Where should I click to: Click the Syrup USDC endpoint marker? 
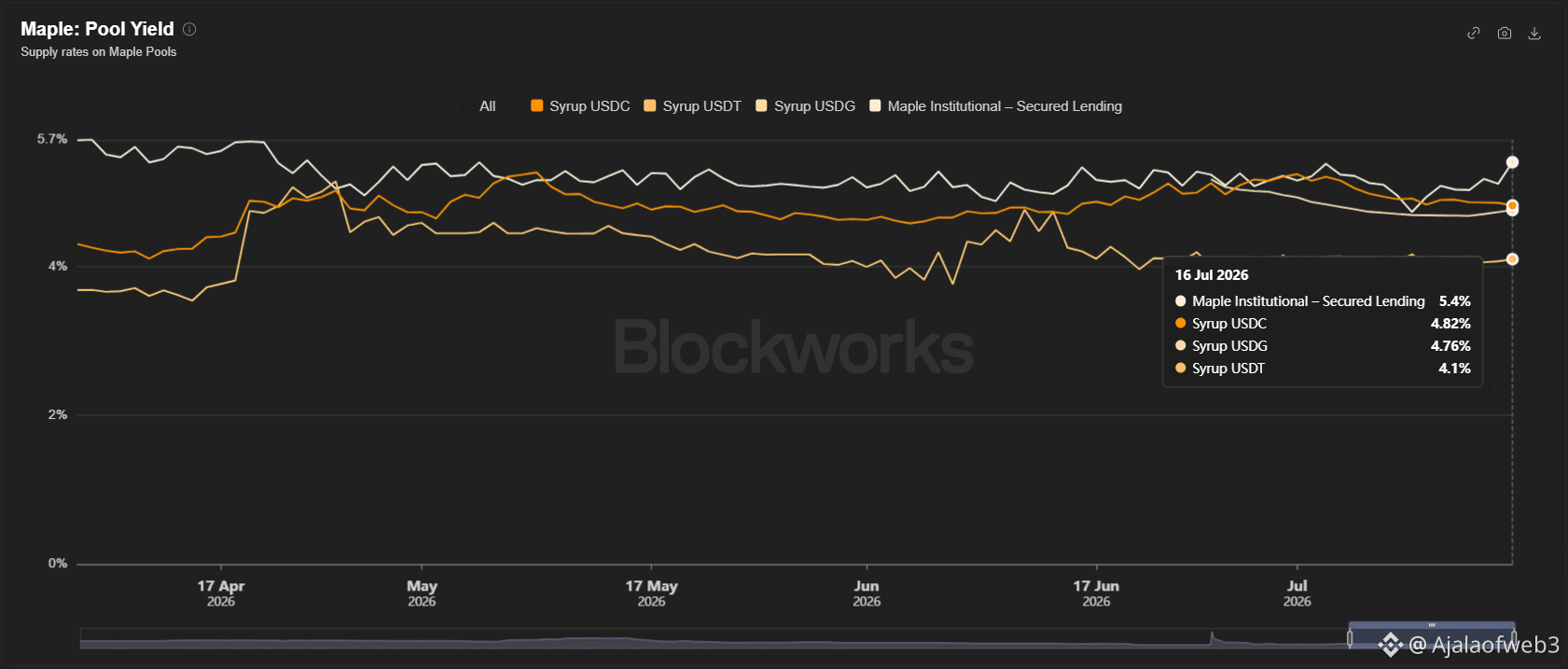coord(1512,205)
